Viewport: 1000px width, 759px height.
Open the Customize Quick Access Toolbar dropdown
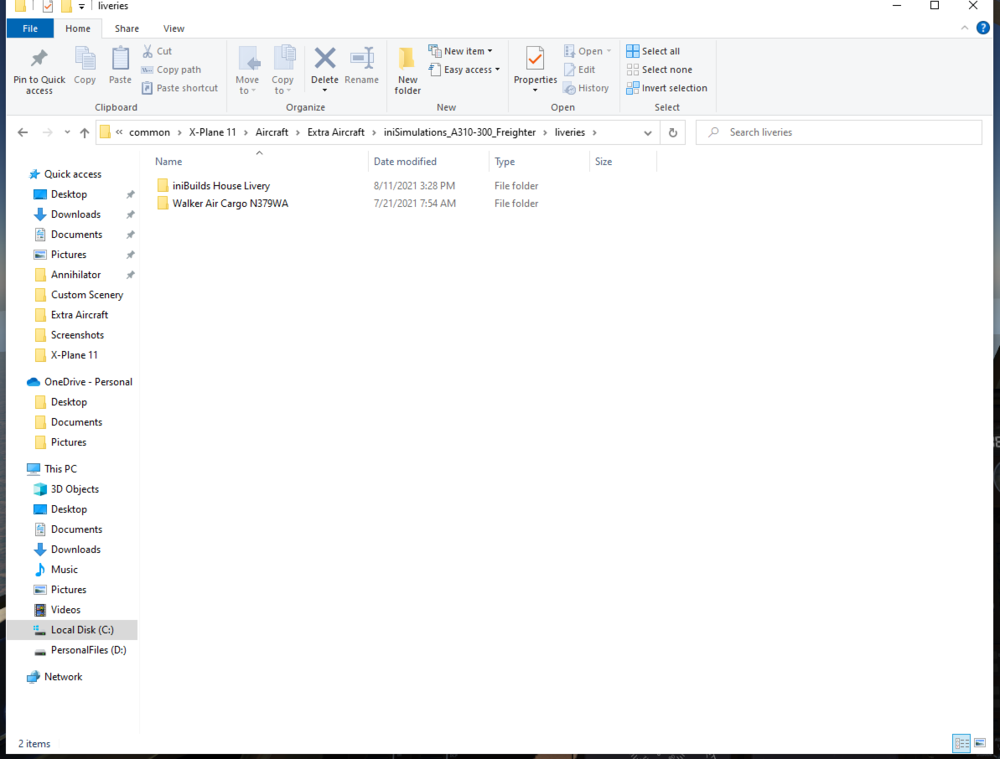(82, 7)
